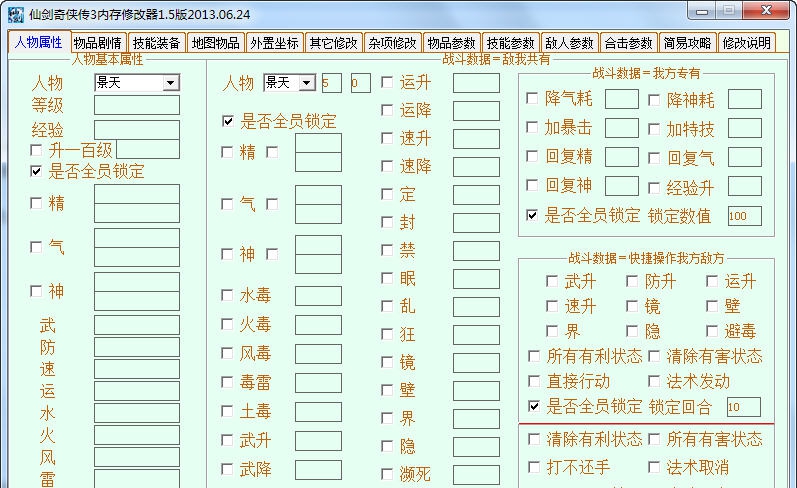Check the 精 box in basic attributes
797x488 pixels.
[x=36, y=203]
